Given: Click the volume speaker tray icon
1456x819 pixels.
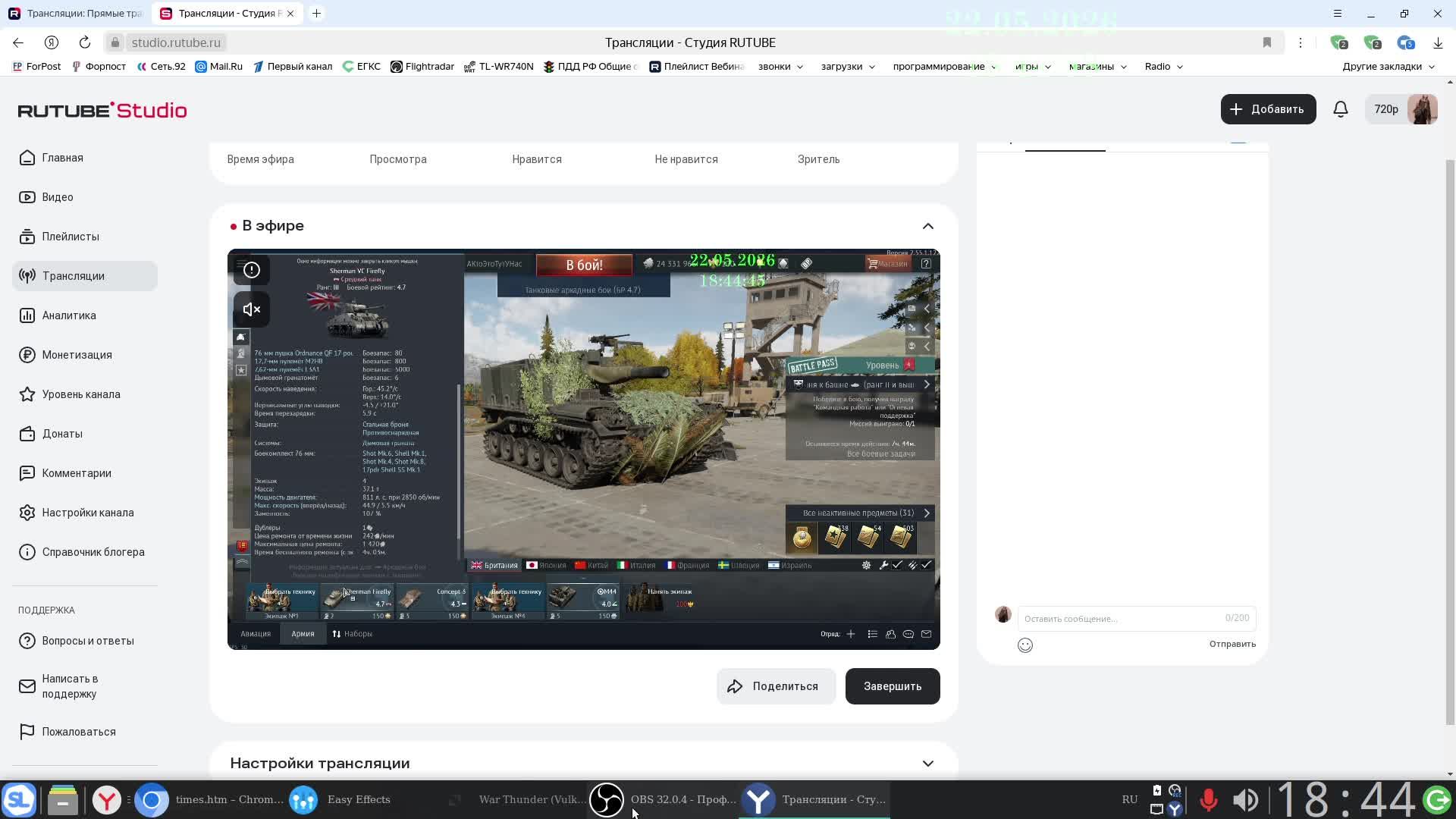Looking at the screenshot, I should click(1245, 800).
